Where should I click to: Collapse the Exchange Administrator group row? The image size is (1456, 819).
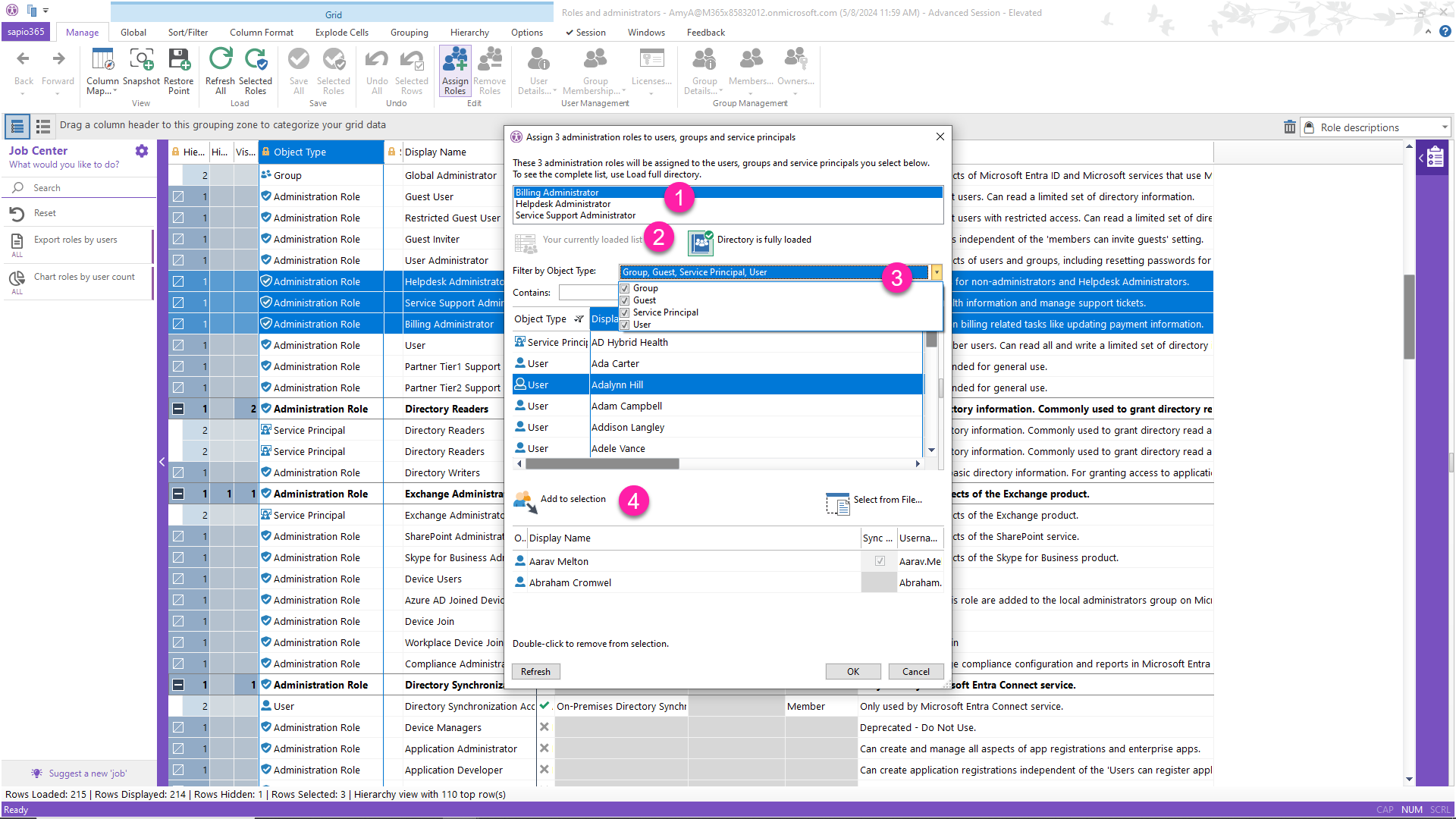[178, 494]
